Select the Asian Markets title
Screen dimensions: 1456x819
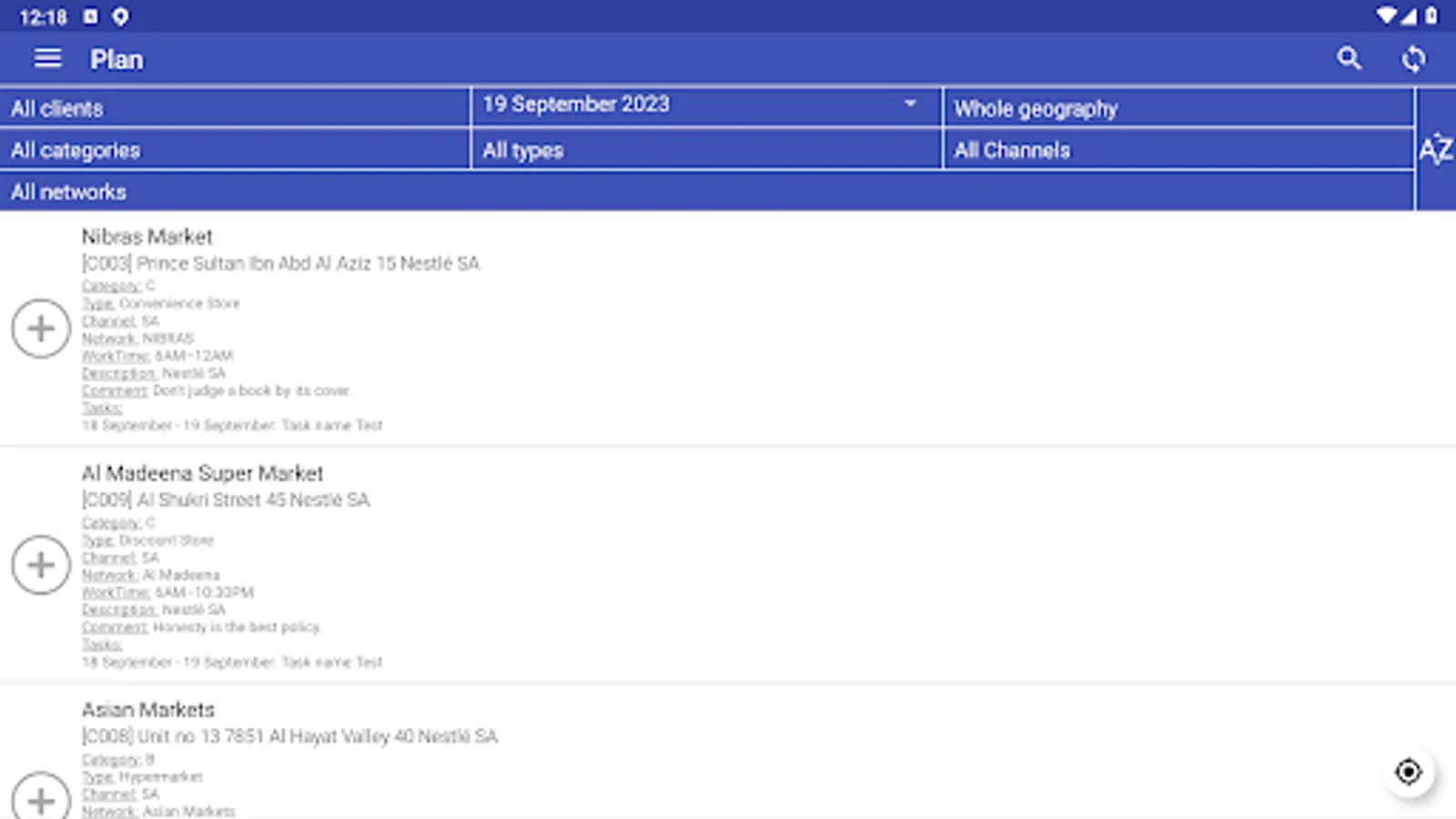click(148, 710)
